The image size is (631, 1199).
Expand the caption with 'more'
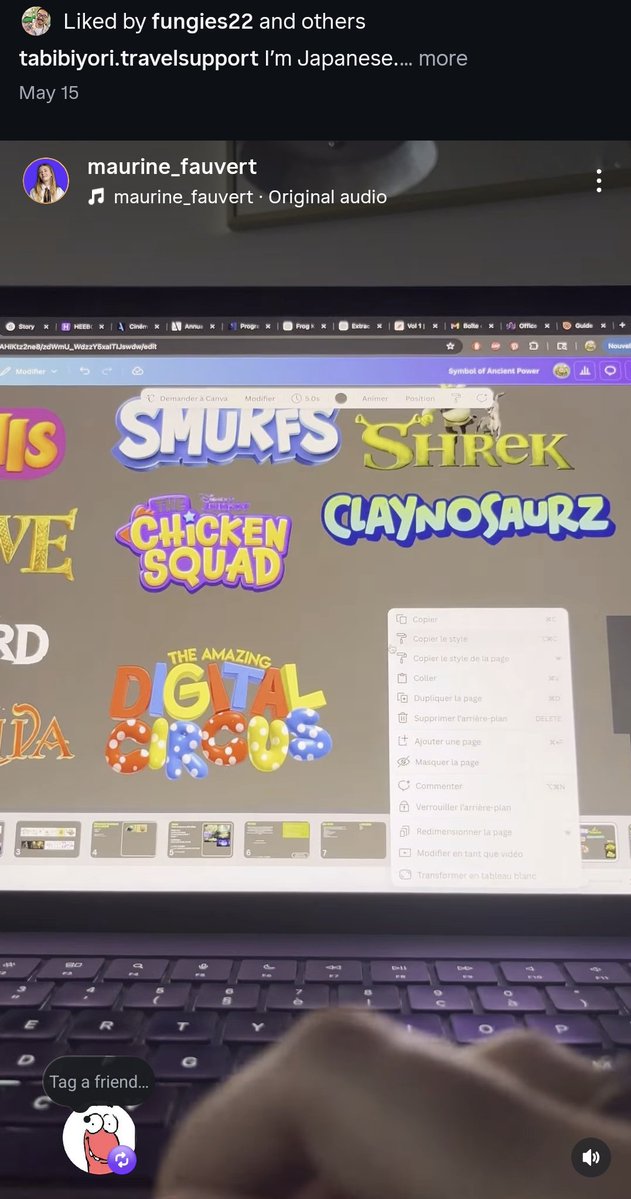[x=443, y=58]
